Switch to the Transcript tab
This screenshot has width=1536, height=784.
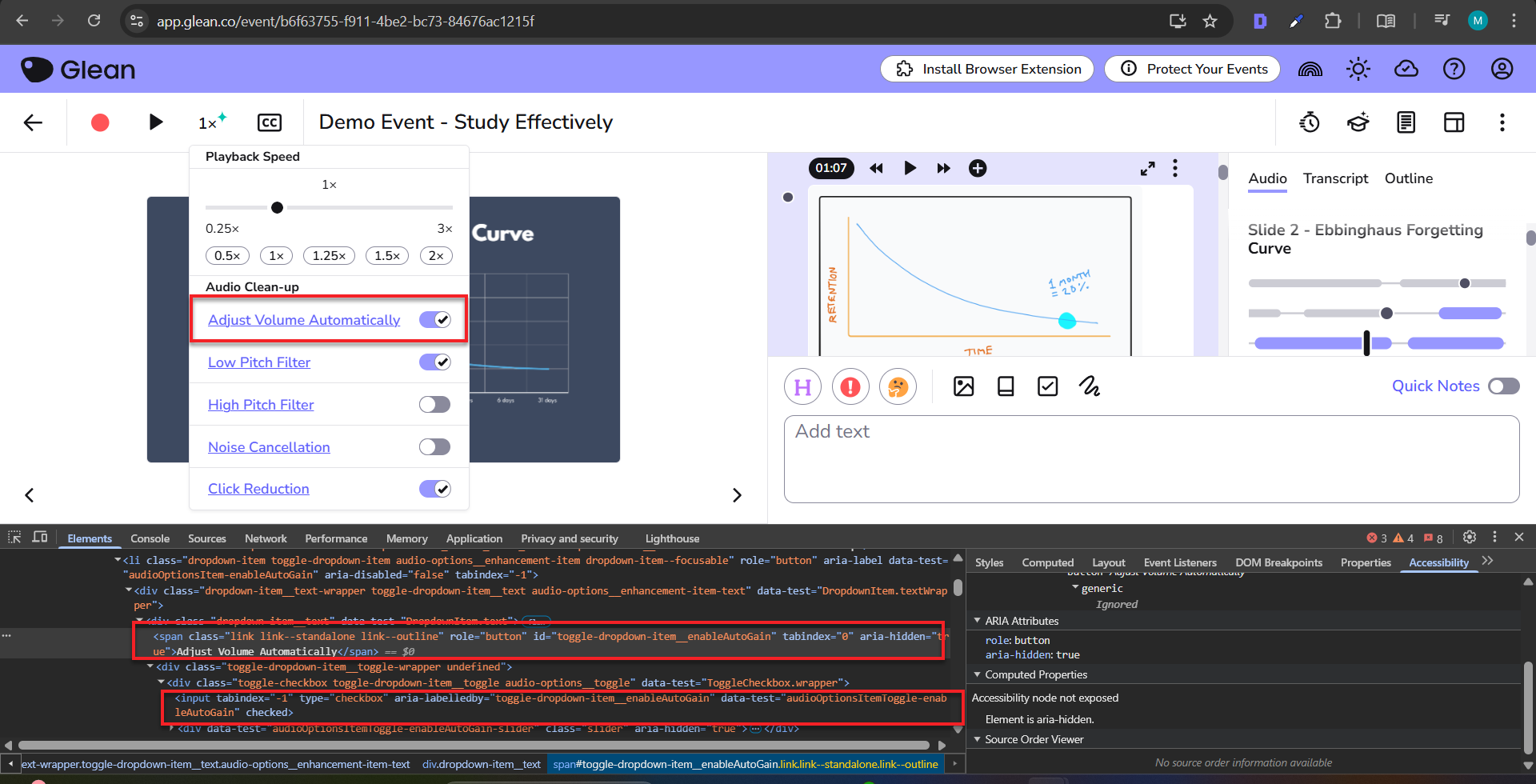pos(1335,178)
